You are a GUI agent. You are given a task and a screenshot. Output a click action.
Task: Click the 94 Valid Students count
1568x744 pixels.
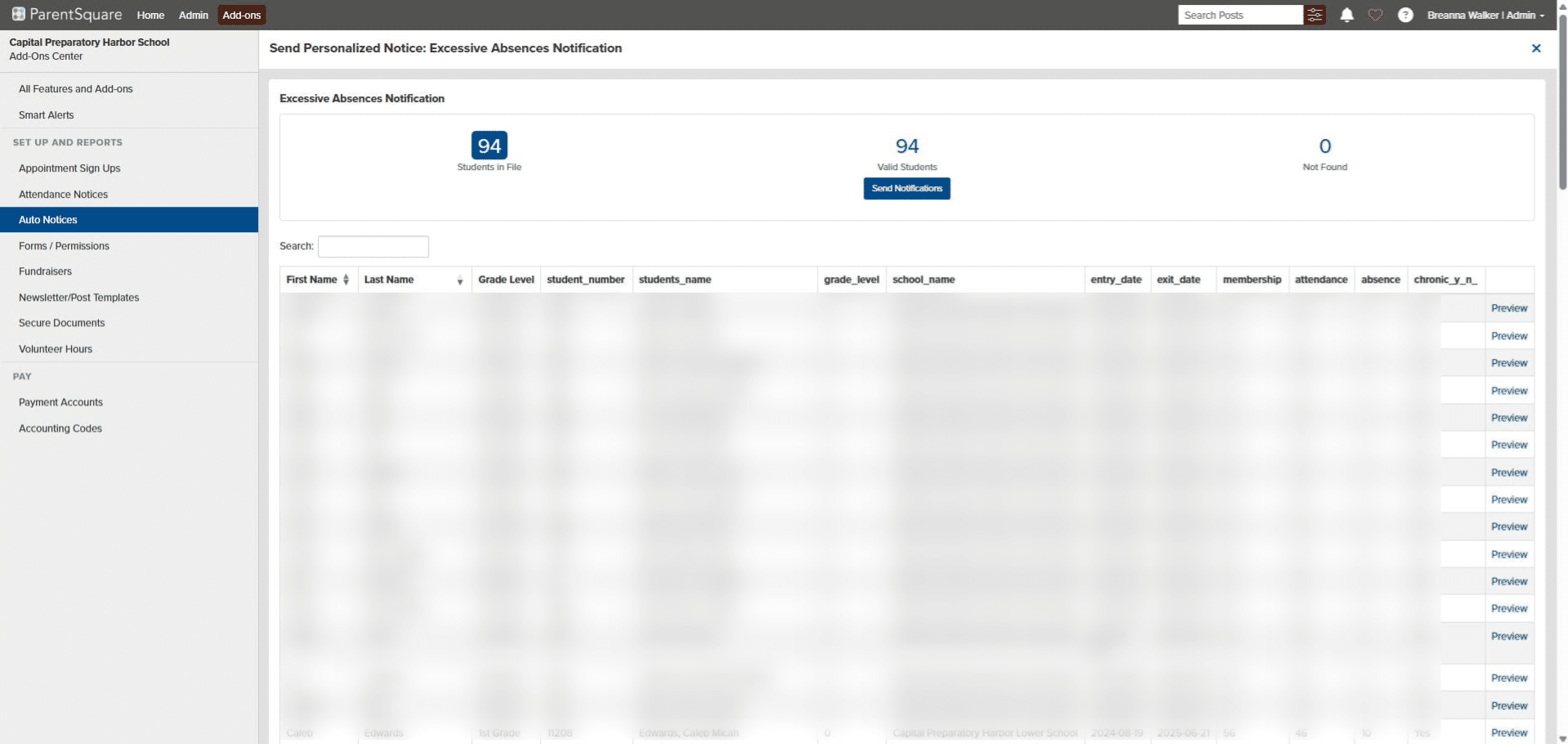907,146
